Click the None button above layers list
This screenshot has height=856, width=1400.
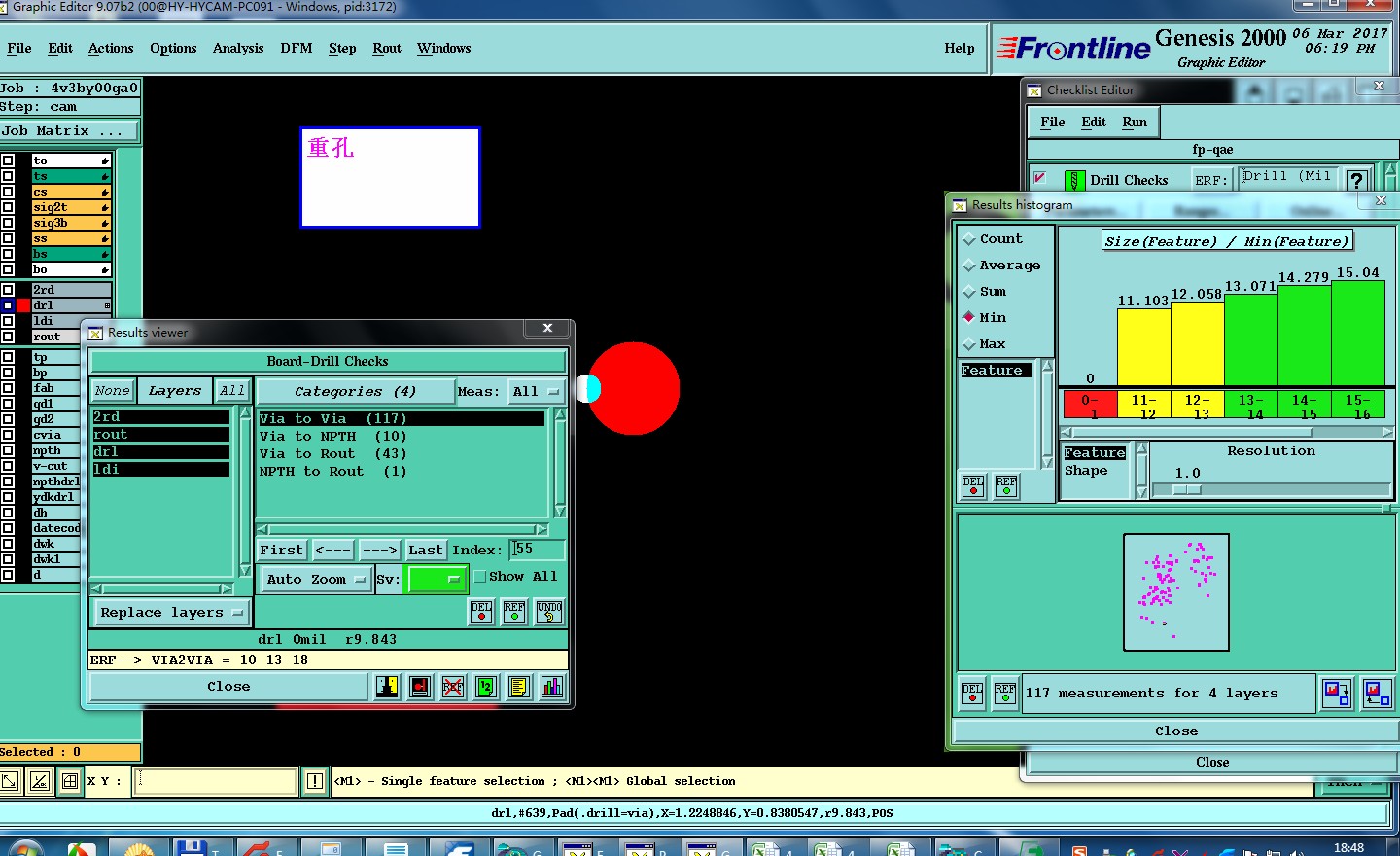(112, 391)
